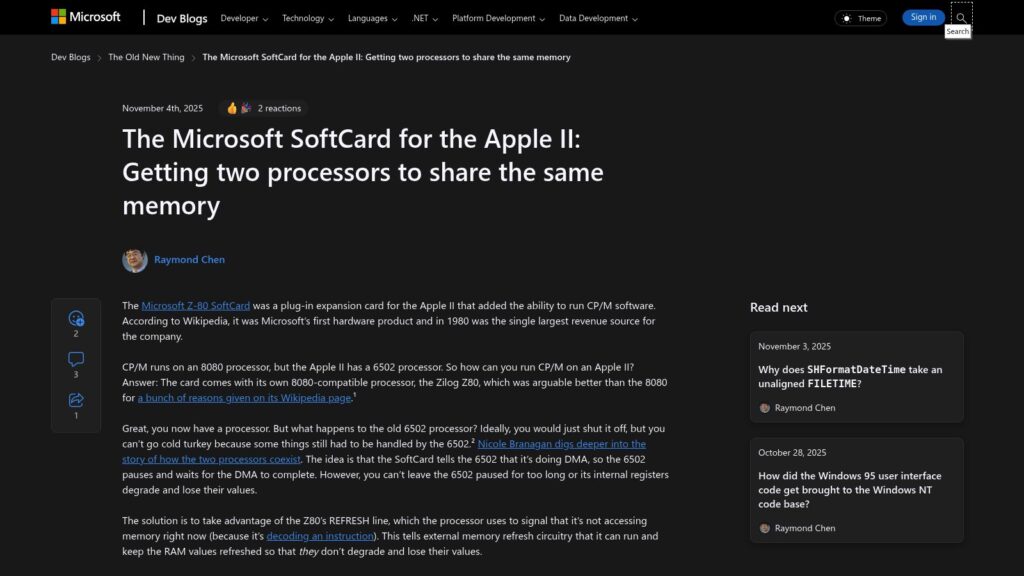Click the Sign in button

click(x=922, y=17)
